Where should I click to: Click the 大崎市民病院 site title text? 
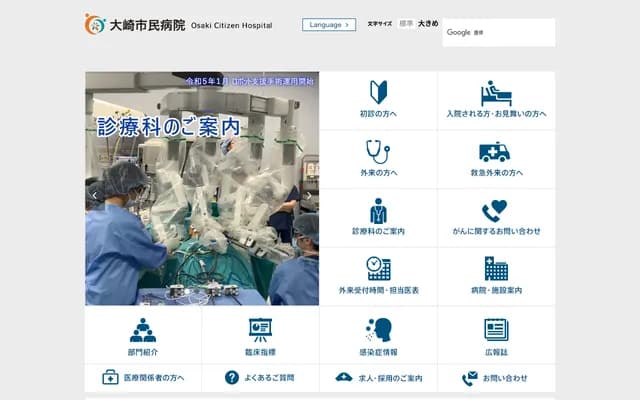(x=147, y=25)
